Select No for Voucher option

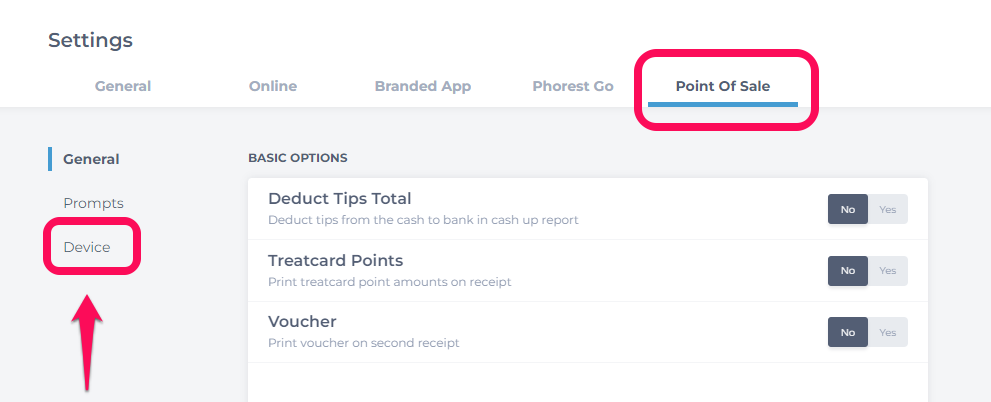tap(848, 332)
